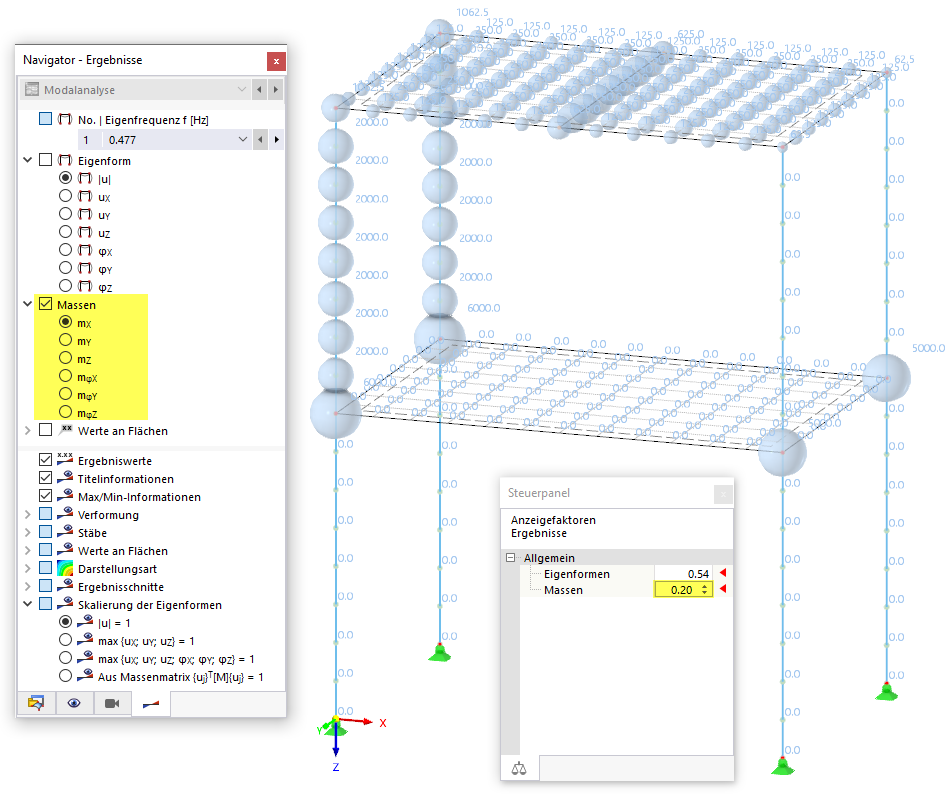The image size is (949, 795).
Task: Open eigenfrequency 0.477 dropdown list
Action: [x=243, y=140]
